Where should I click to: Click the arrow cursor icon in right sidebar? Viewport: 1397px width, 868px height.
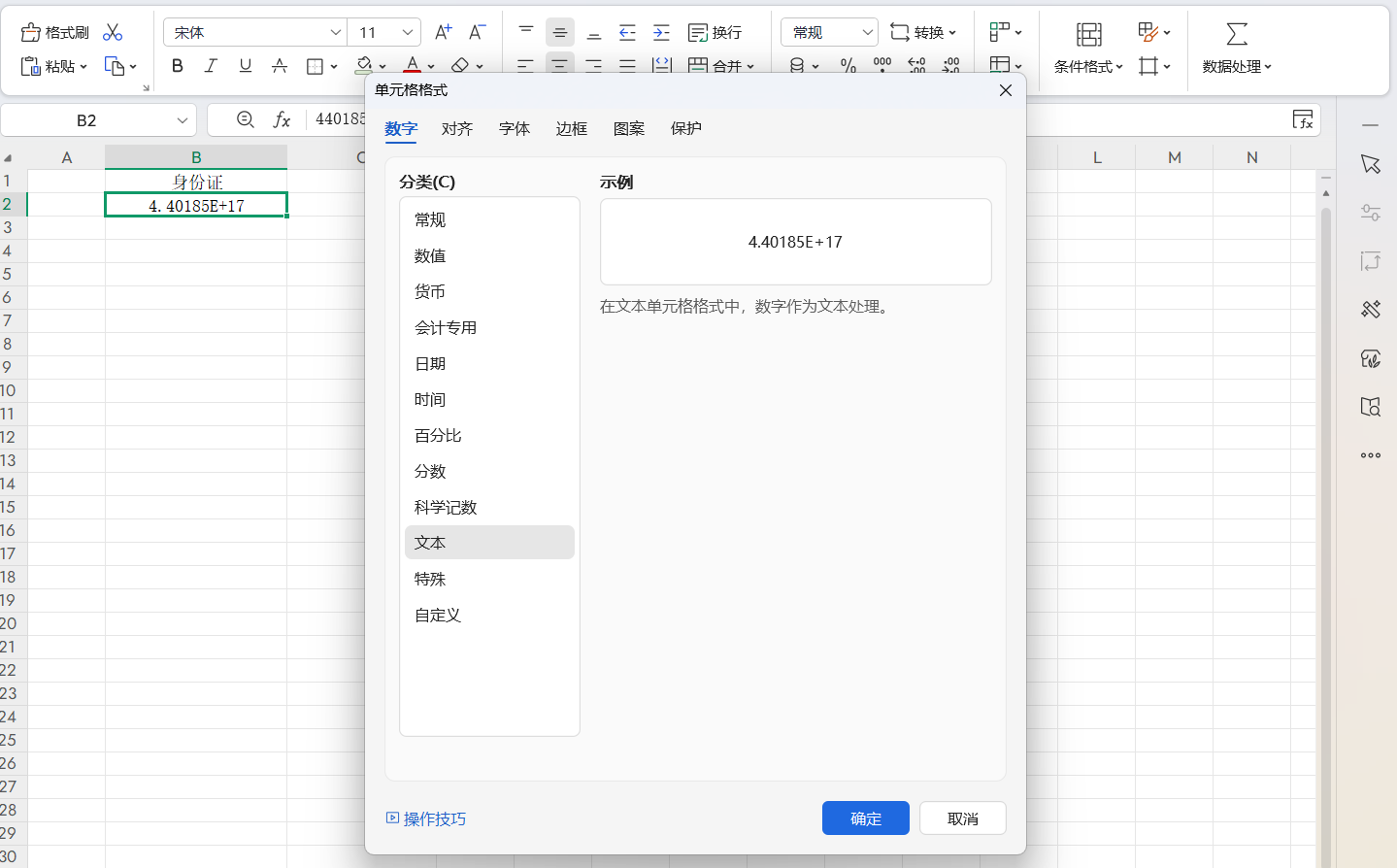1370,164
